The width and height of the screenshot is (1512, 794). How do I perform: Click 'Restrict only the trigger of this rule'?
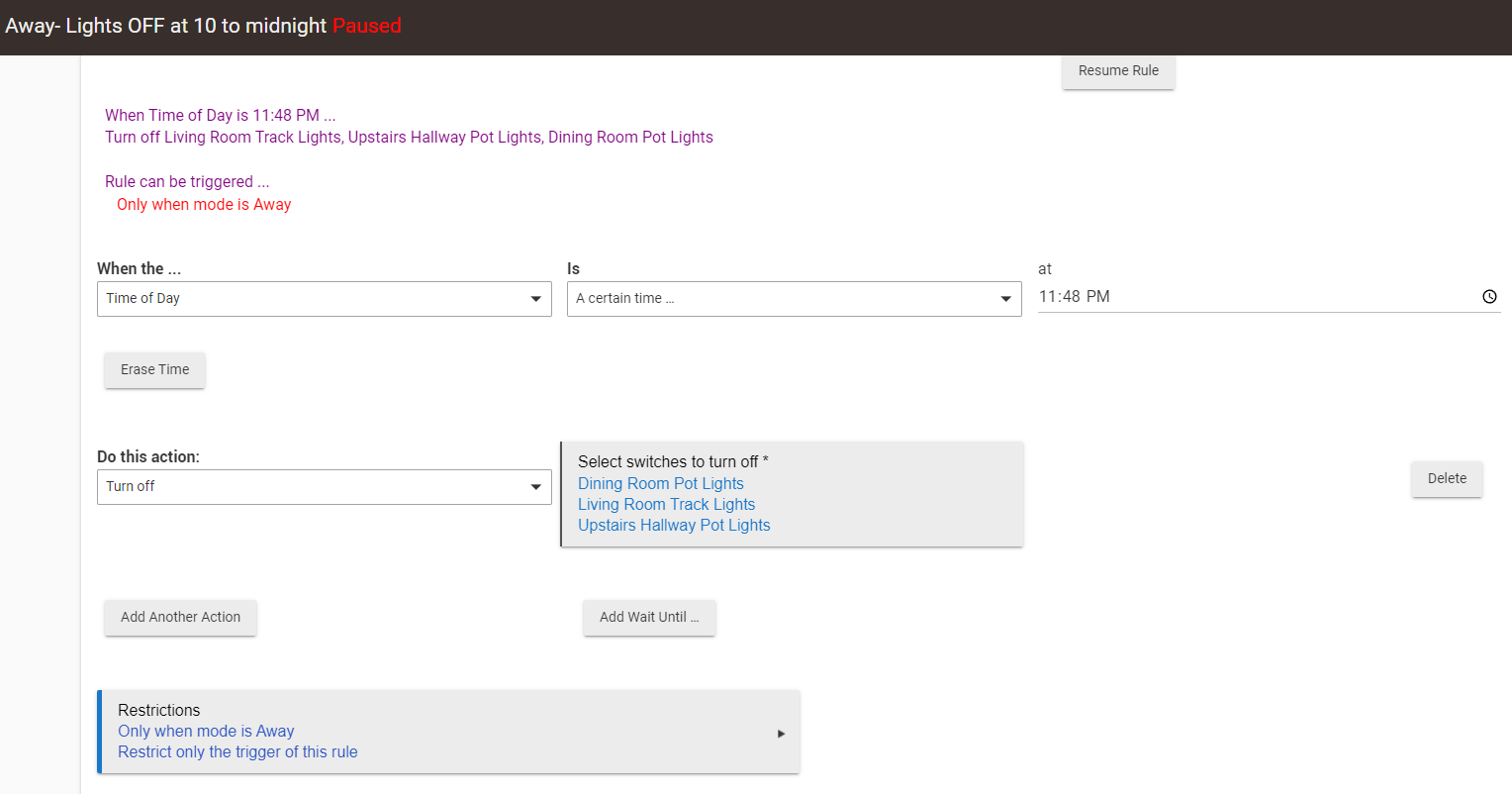(x=237, y=752)
